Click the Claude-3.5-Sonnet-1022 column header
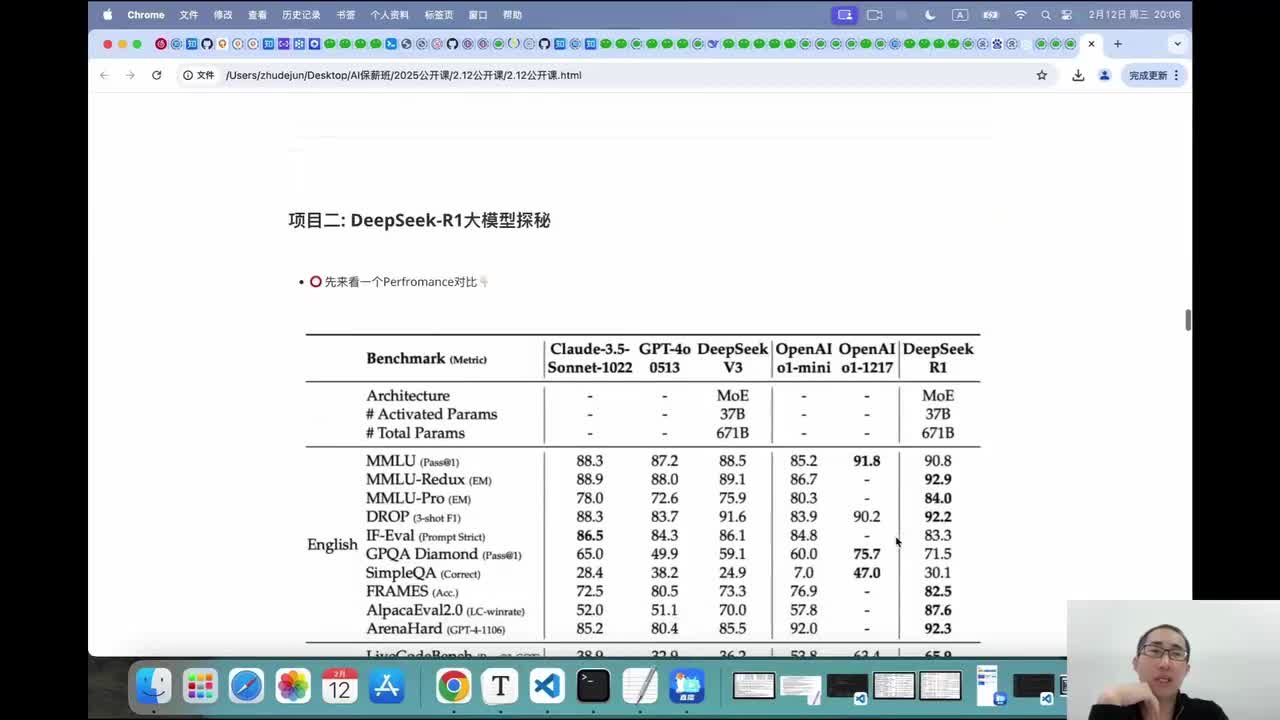The height and width of the screenshot is (720, 1280). click(590, 358)
